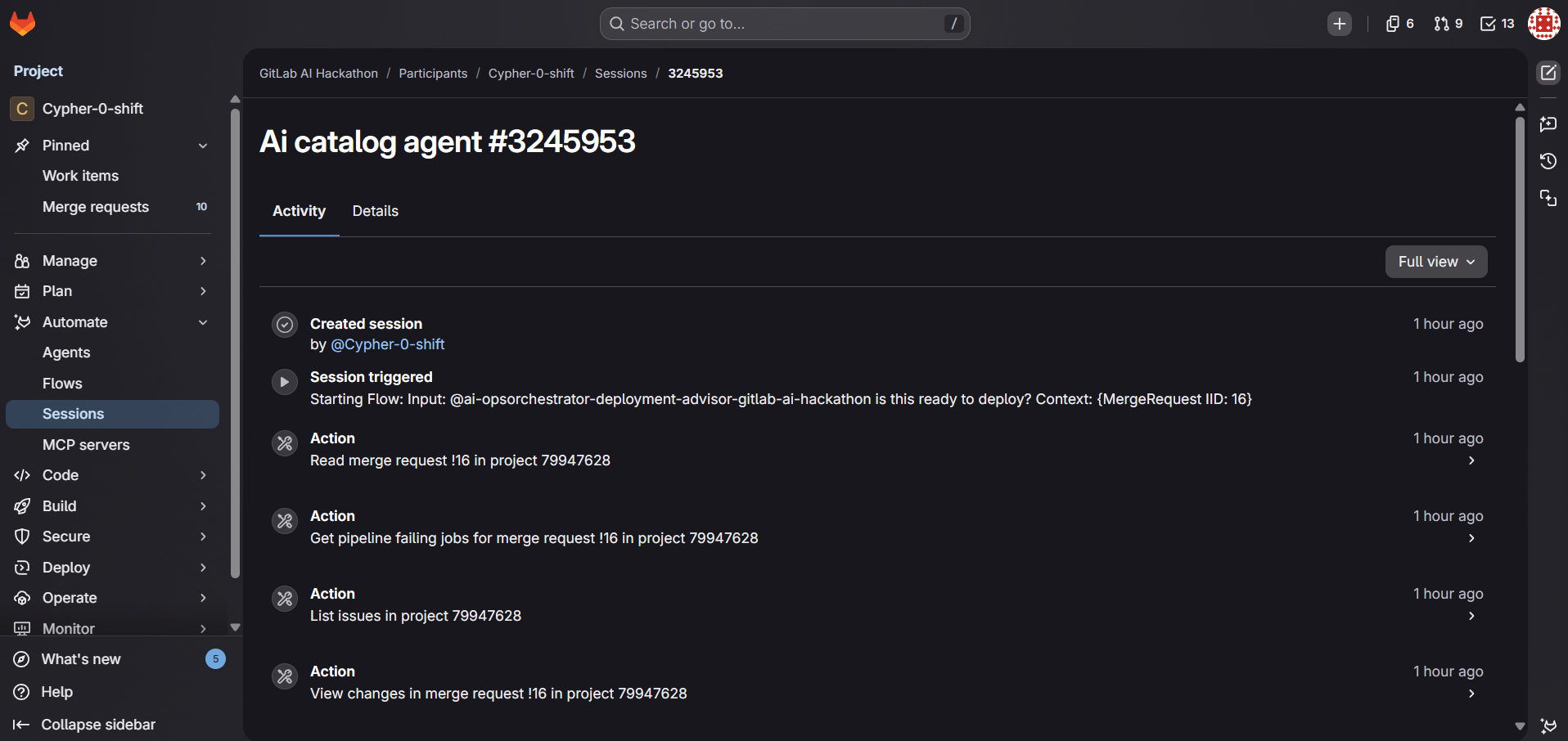Open the Full view dropdown
Viewport: 1568px width, 741px height.
[x=1436, y=262]
